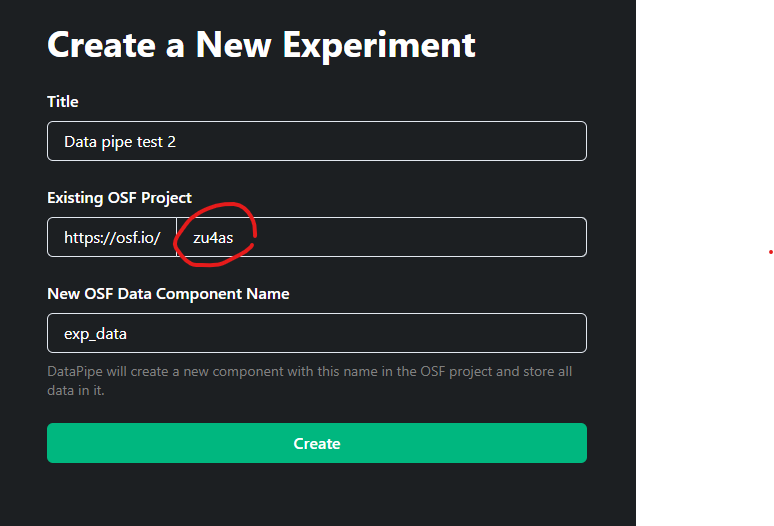The image size is (774, 526).
Task: Click the "Create a New Experiment" heading
Action: coord(261,44)
